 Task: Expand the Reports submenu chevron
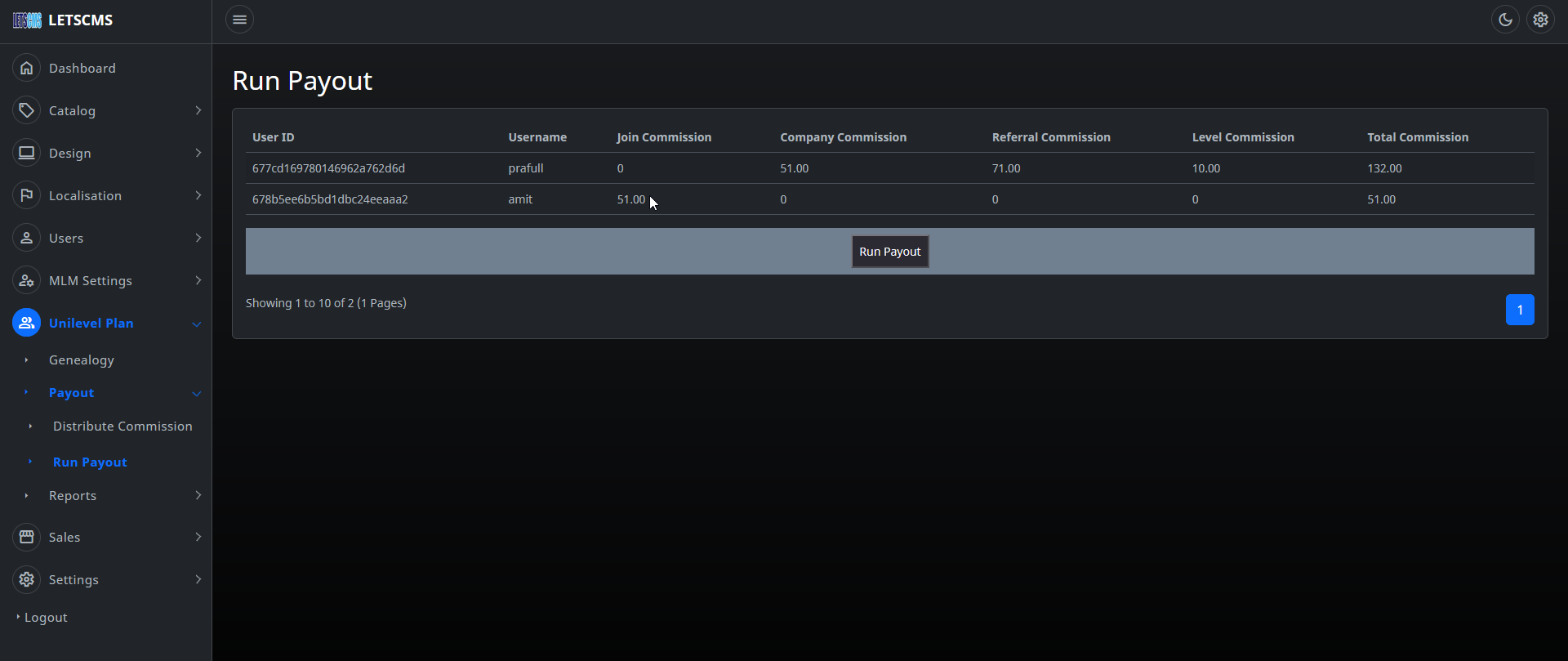click(198, 495)
